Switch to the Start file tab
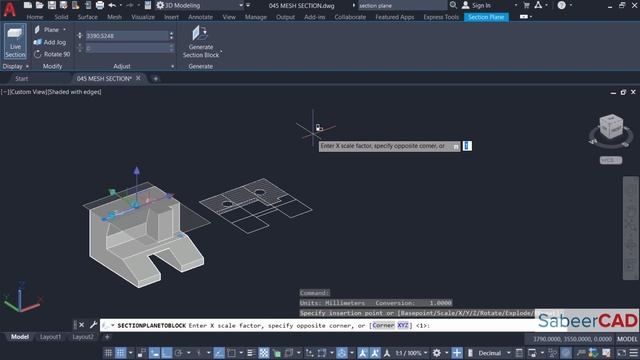The image size is (640, 360). click(22, 78)
